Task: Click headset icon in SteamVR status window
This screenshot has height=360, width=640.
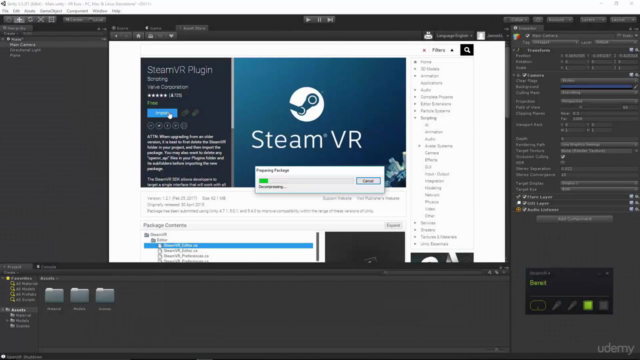Action: pyautogui.click(x=538, y=305)
